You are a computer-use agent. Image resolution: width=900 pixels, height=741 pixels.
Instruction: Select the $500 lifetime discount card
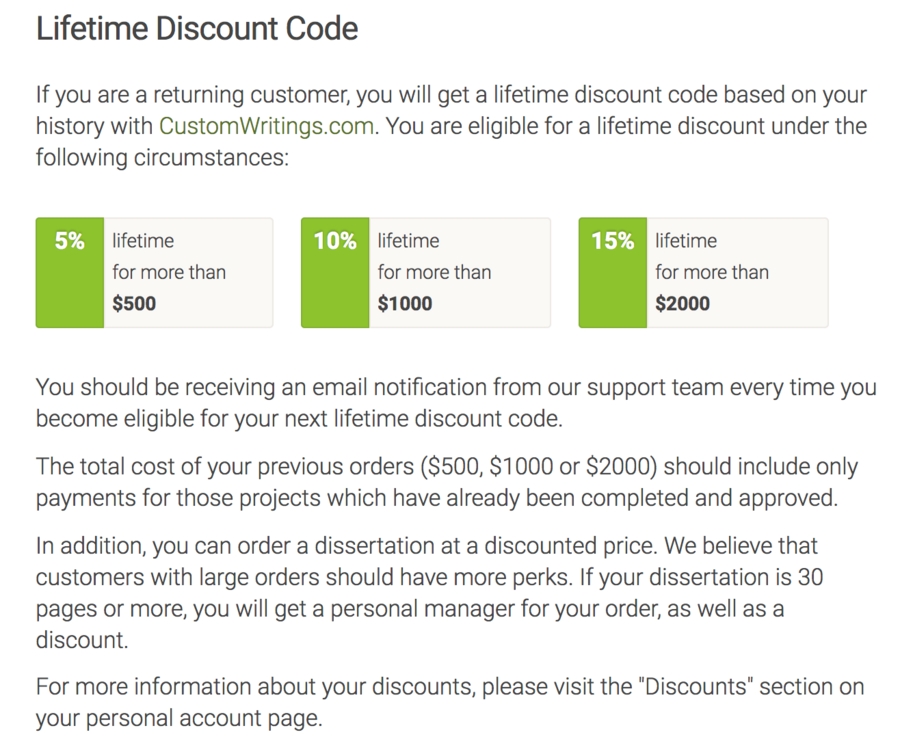[154, 273]
